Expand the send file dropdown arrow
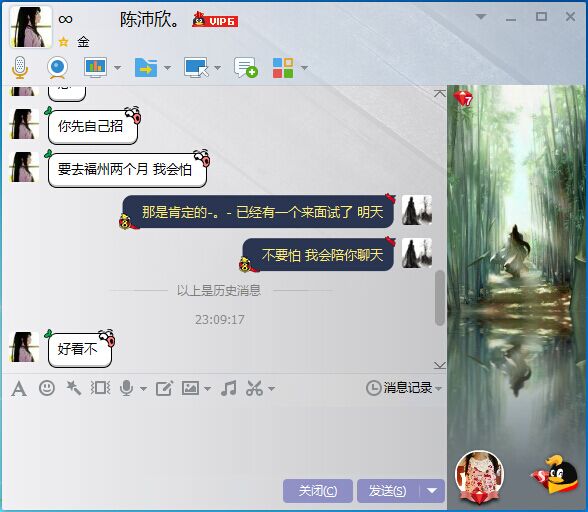588x512 pixels. pyautogui.click(x=167, y=68)
